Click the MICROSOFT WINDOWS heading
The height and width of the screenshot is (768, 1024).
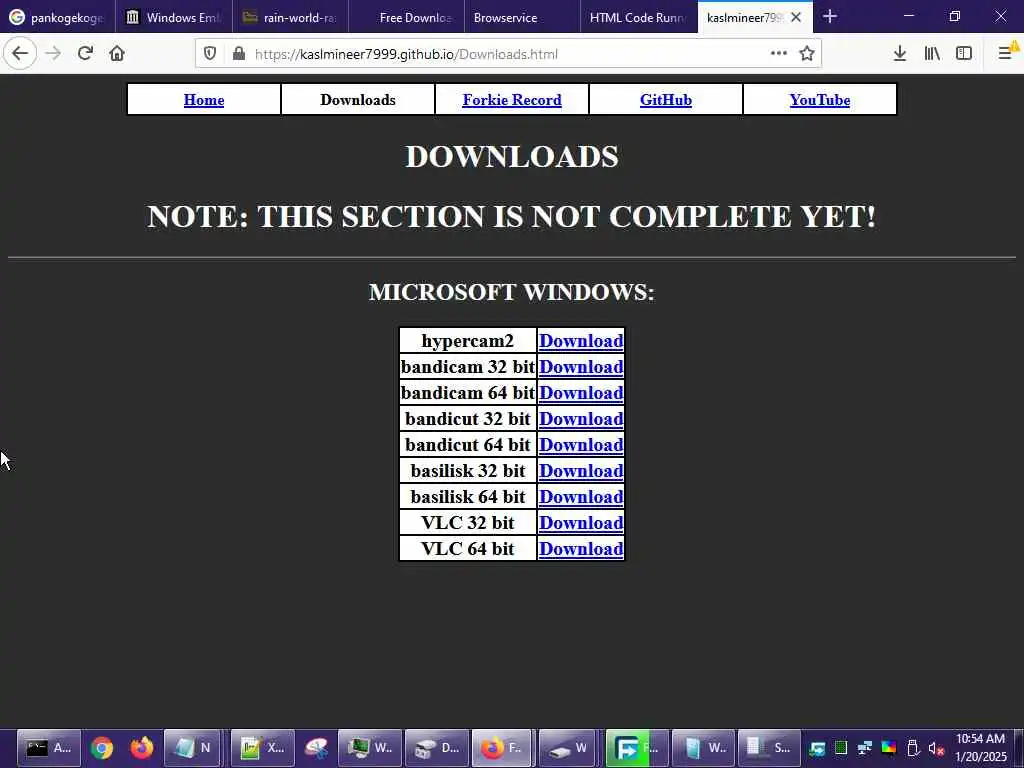click(x=511, y=292)
